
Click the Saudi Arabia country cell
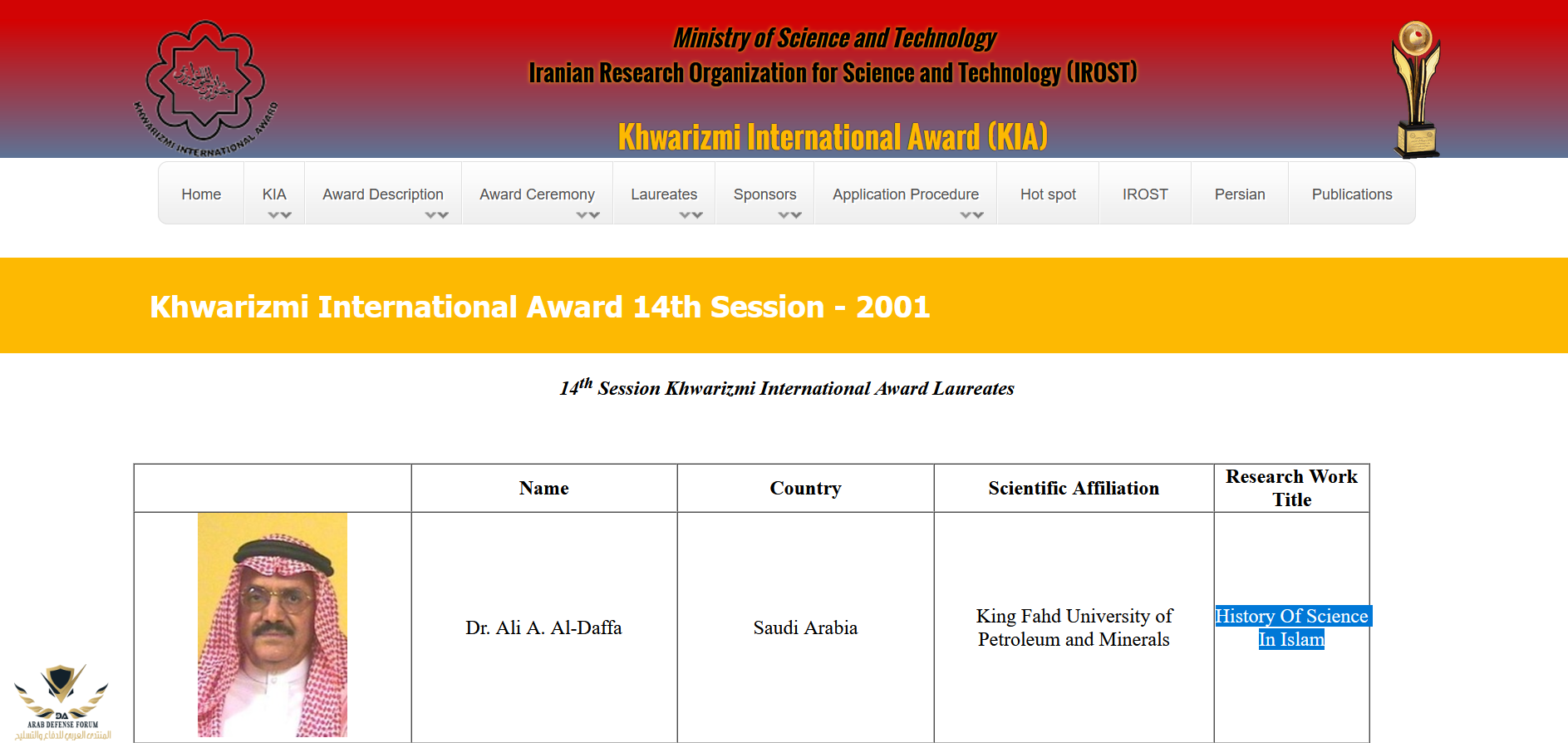click(x=805, y=627)
